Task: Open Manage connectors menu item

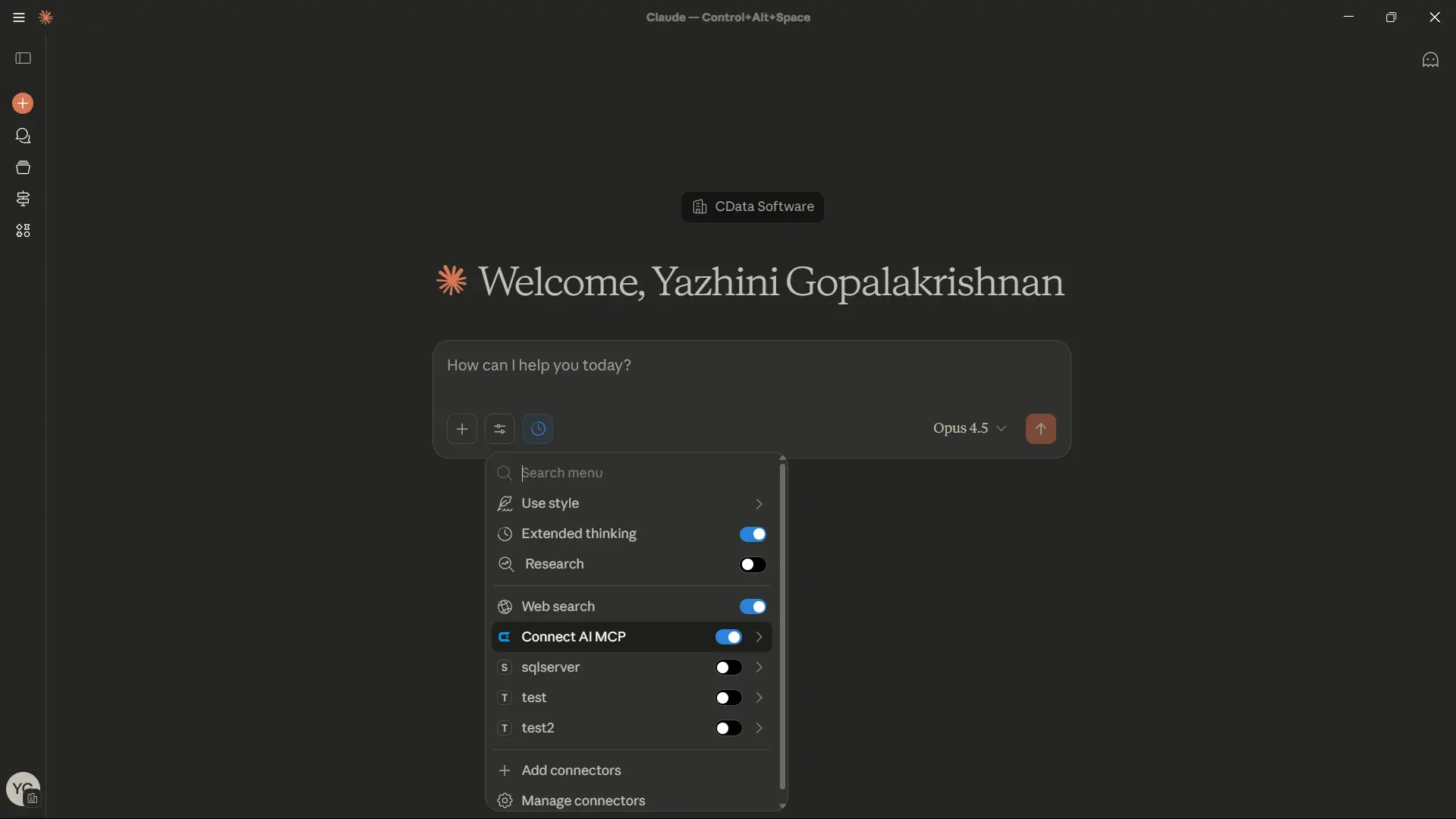Action: [583, 801]
